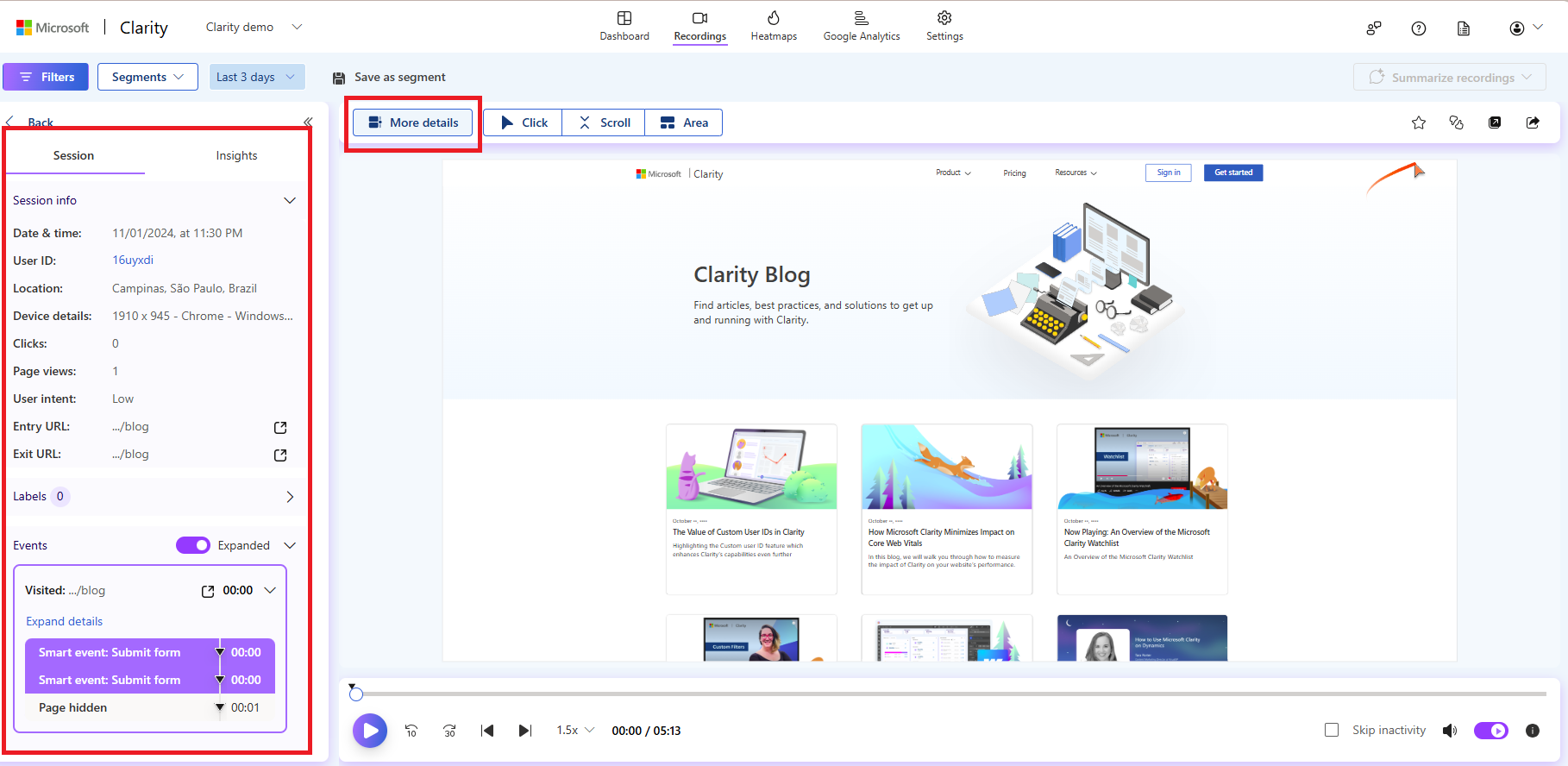Open The Value of Custom User IDs article thumbnail
The height and width of the screenshot is (766, 1568).
(x=751, y=467)
